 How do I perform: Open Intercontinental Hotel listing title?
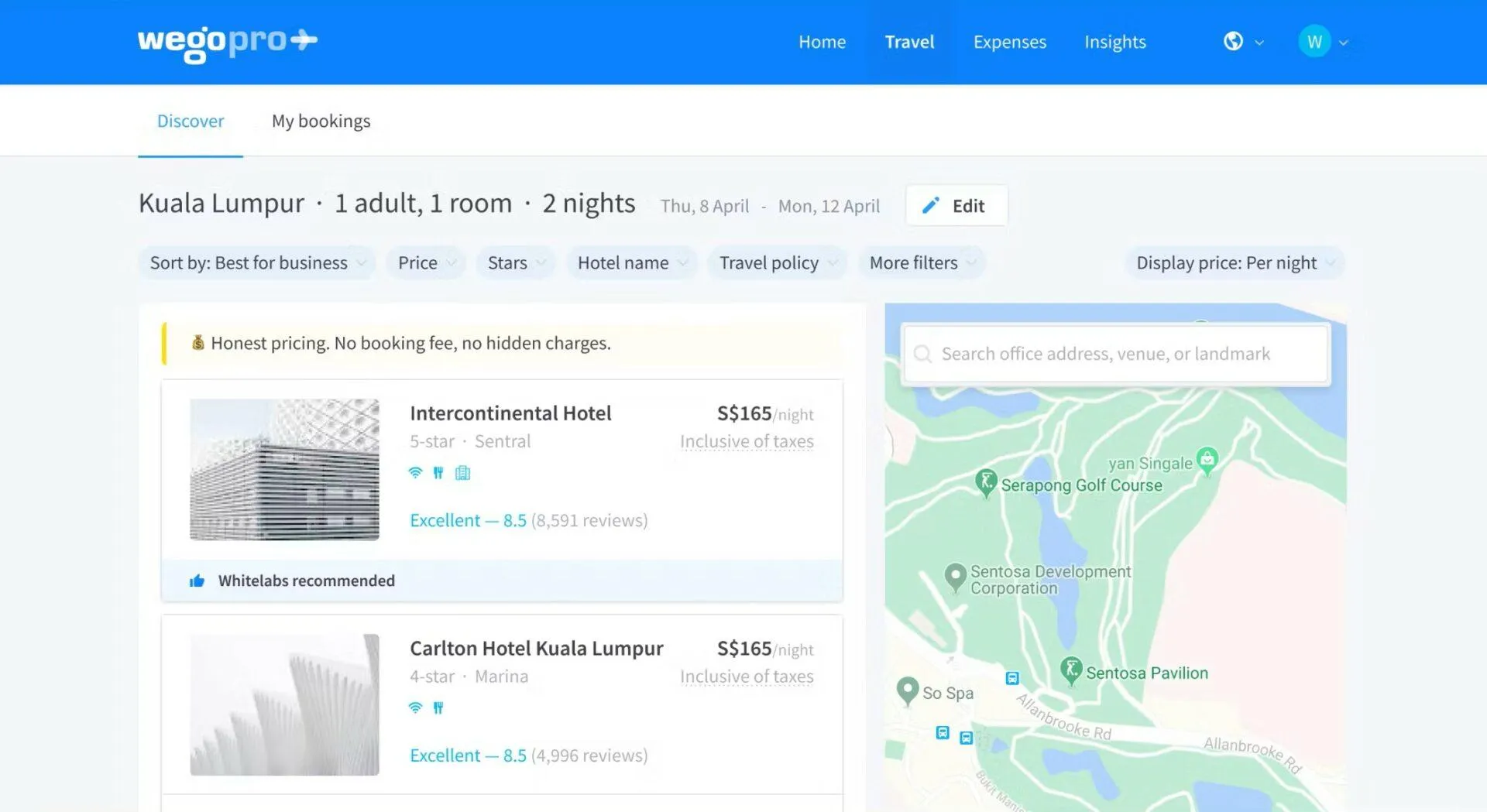tap(510, 413)
